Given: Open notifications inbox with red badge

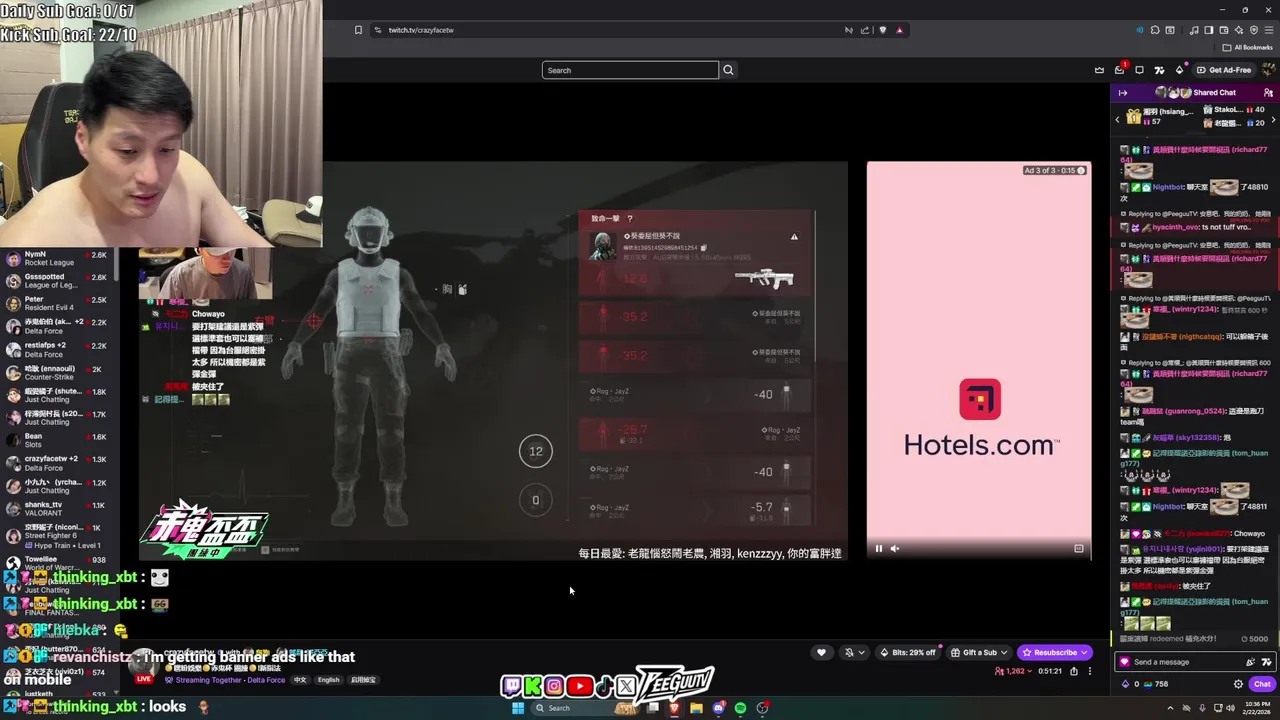Looking at the screenshot, I should pos(1120,70).
